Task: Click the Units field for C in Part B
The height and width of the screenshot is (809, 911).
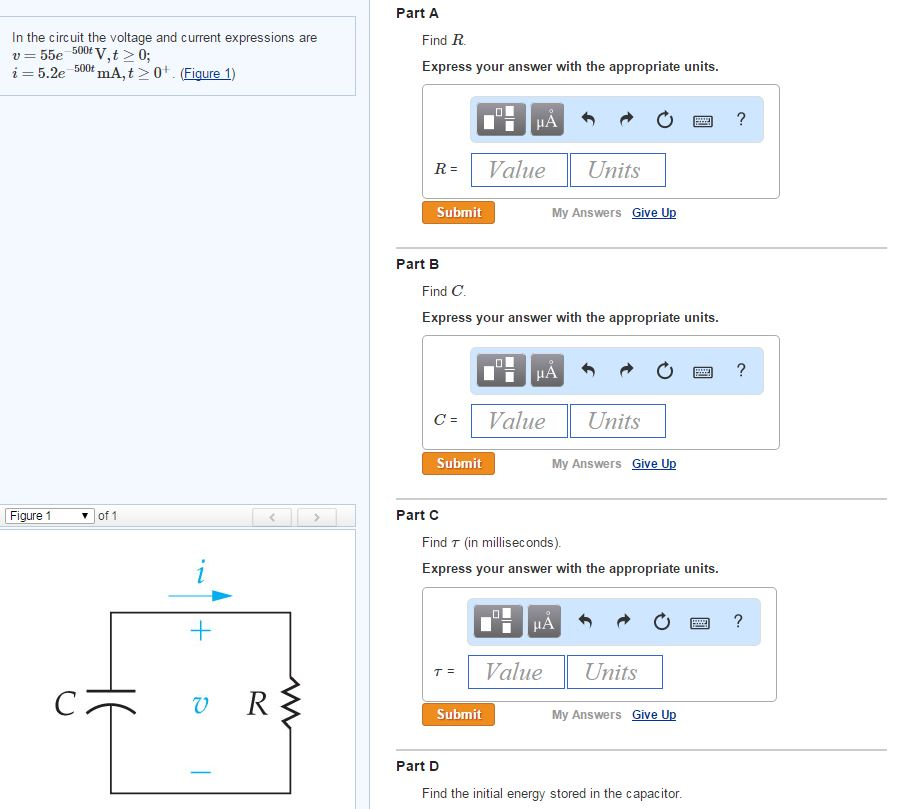Action: (x=617, y=420)
